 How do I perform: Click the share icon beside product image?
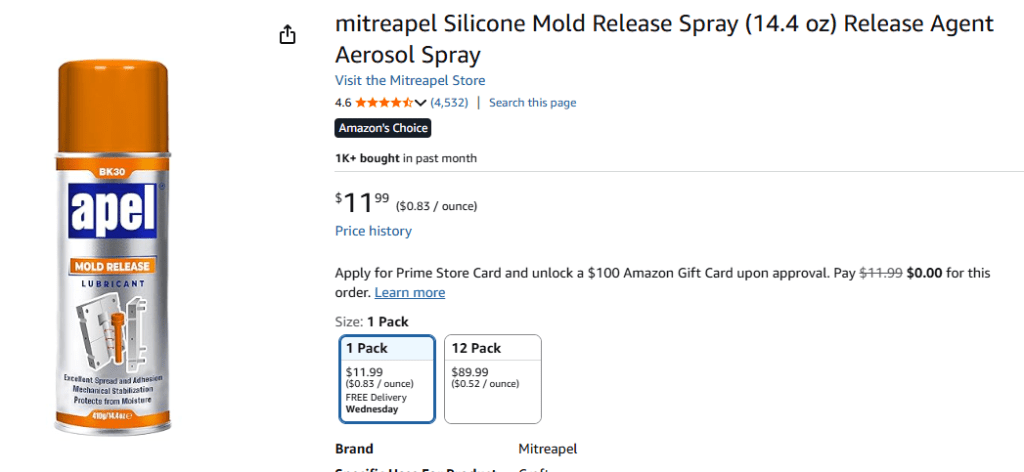click(288, 35)
